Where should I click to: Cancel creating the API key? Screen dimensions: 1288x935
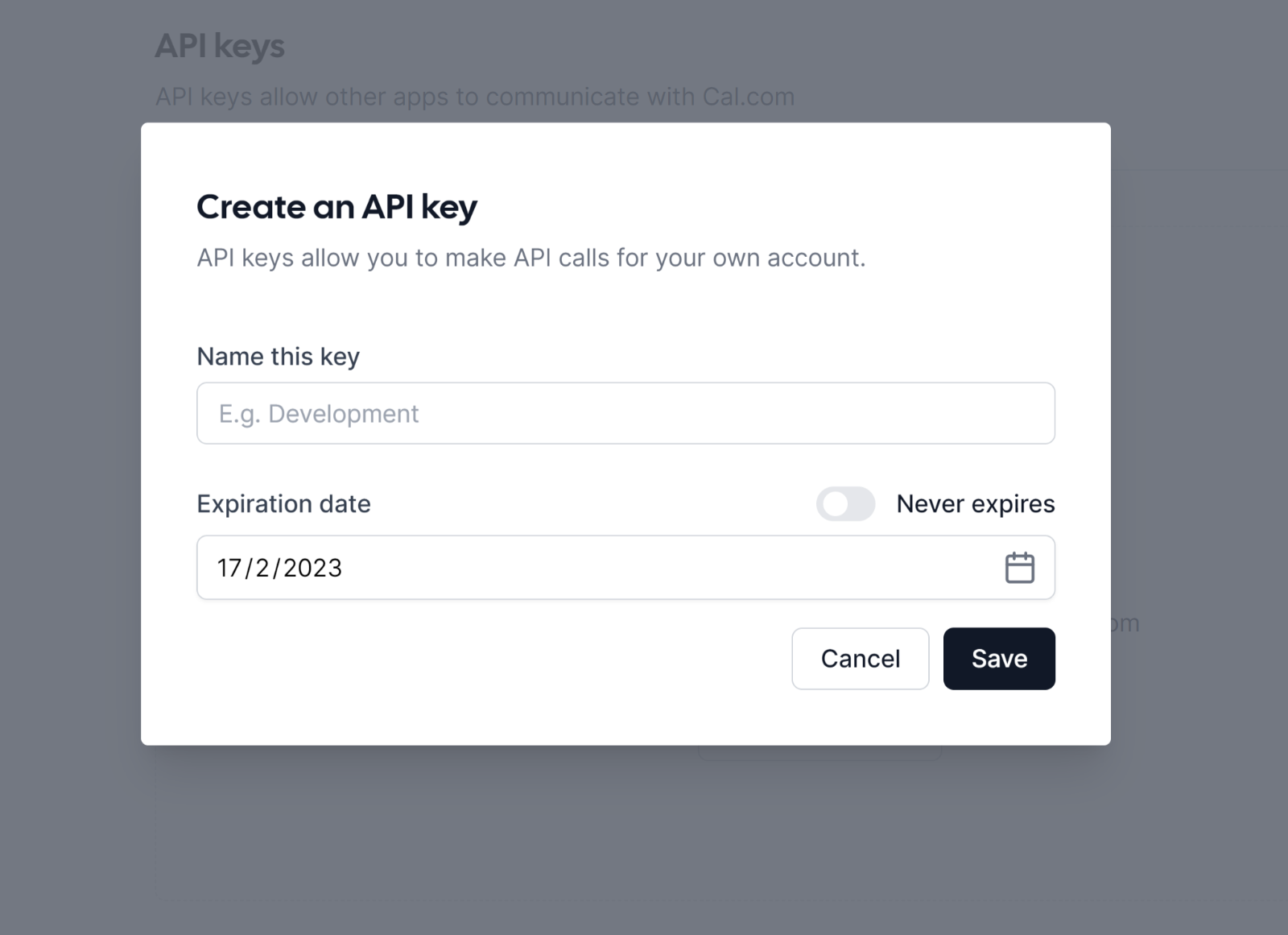(x=860, y=659)
